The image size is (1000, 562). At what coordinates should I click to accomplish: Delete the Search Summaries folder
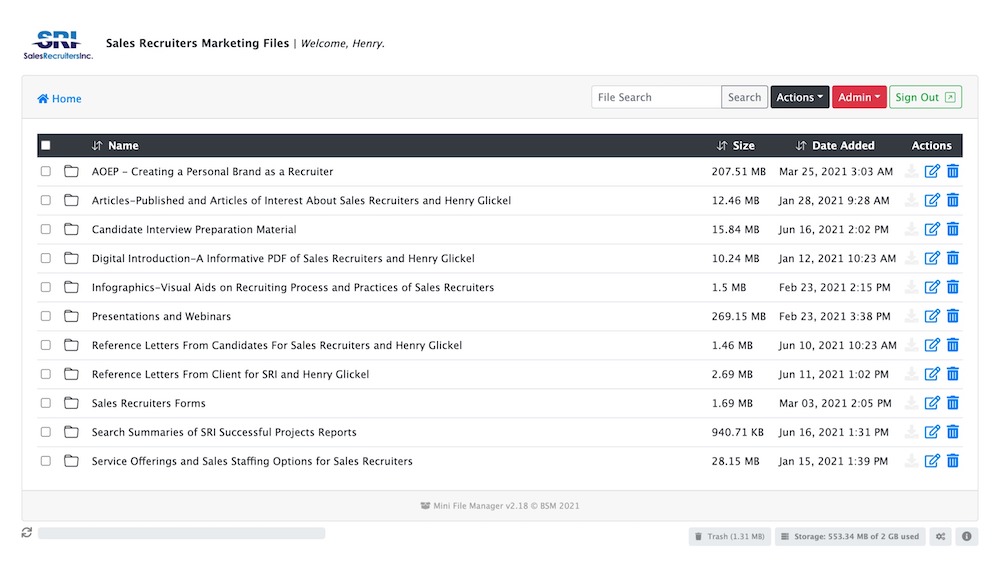point(953,432)
